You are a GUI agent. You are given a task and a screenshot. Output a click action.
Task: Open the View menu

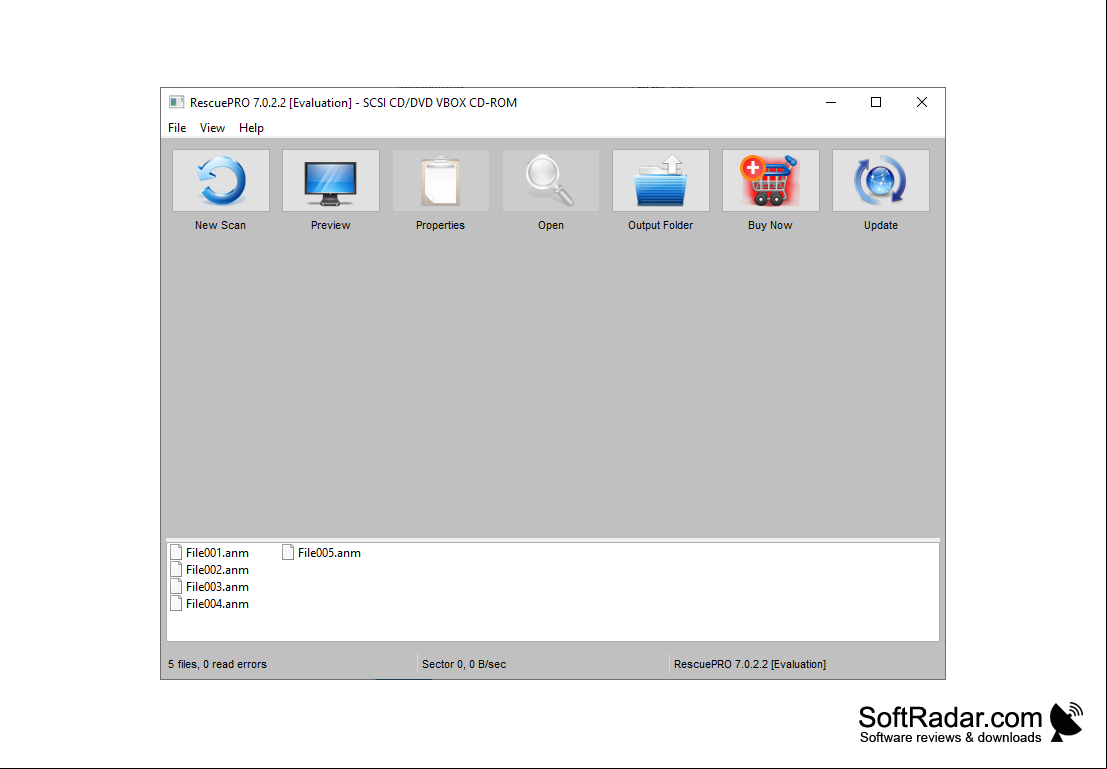(213, 128)
